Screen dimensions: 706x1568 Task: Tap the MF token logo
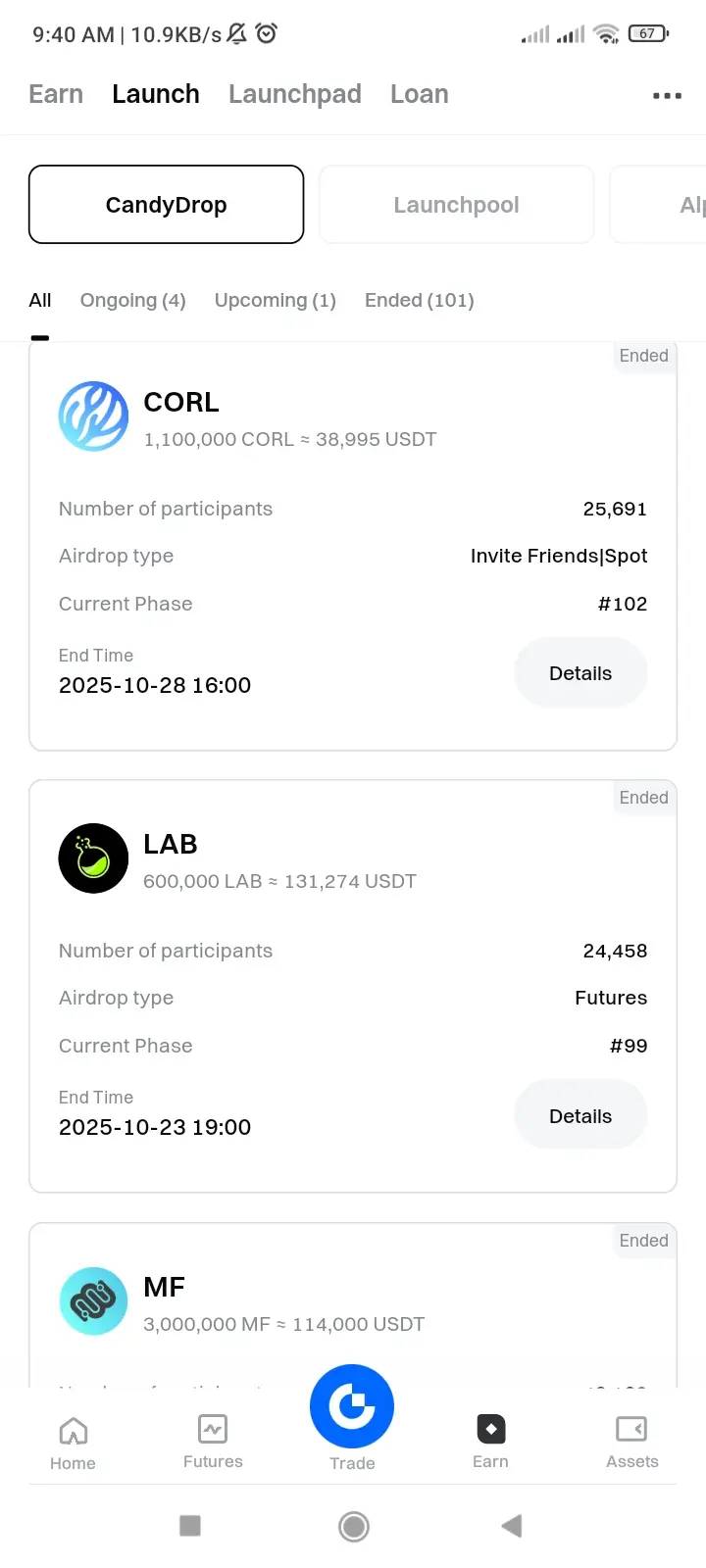pyautogui.click(x=93, y=1301)
